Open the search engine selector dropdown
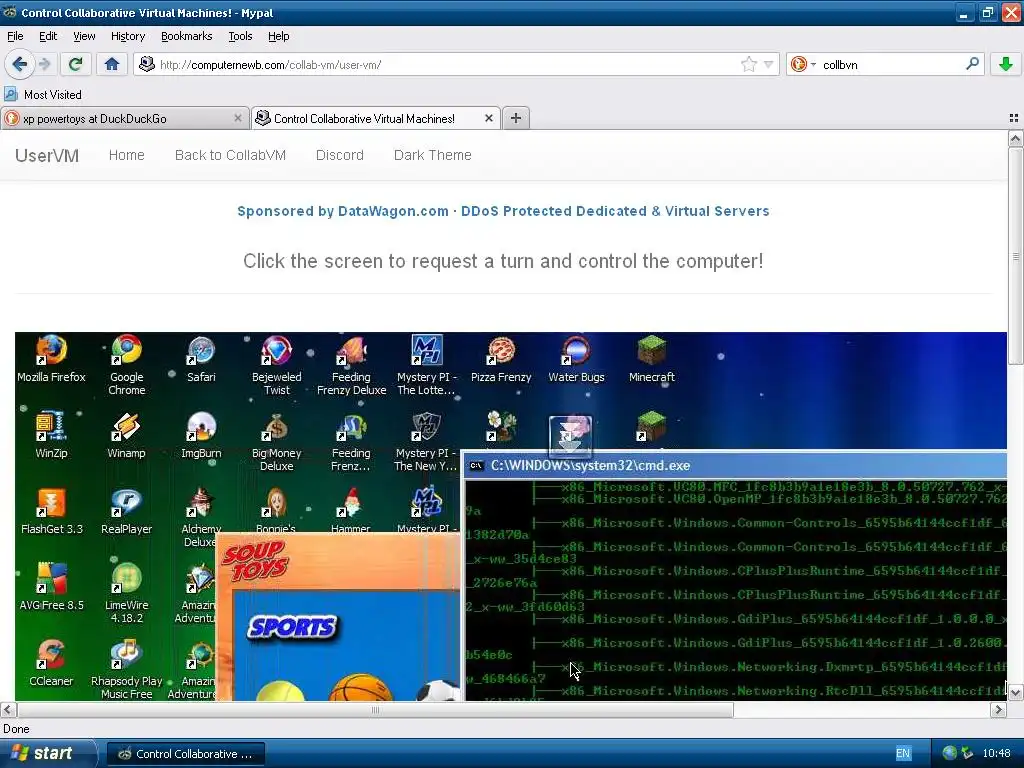1024x768 pixels. [x=803, y=64]
